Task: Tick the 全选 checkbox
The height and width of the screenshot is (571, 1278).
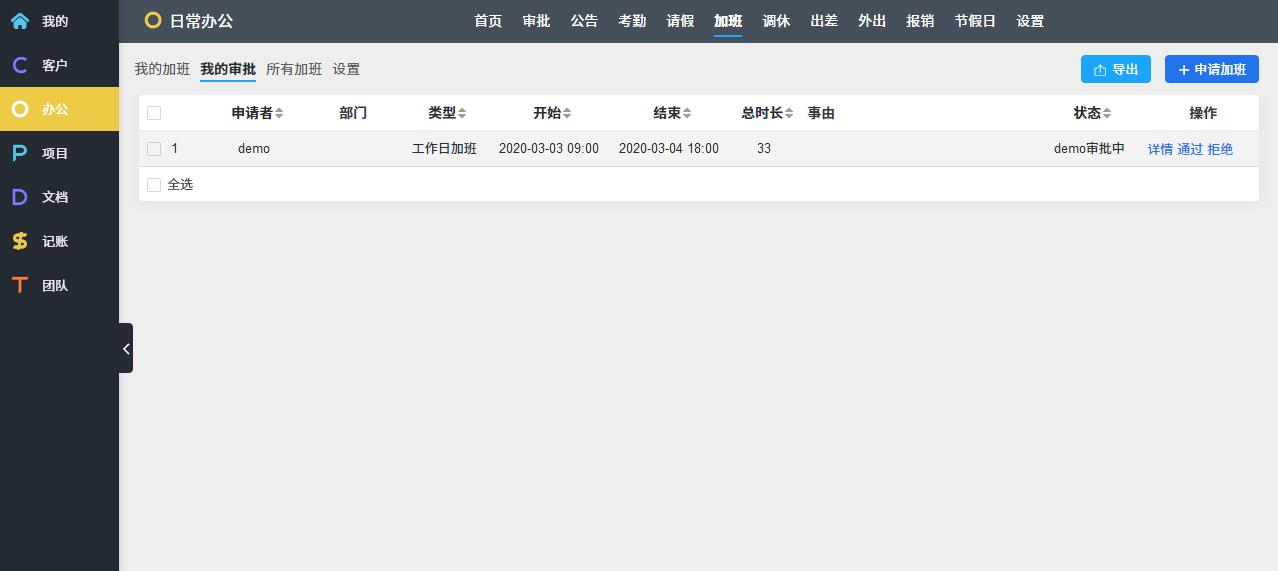Action: pos(154,185)
